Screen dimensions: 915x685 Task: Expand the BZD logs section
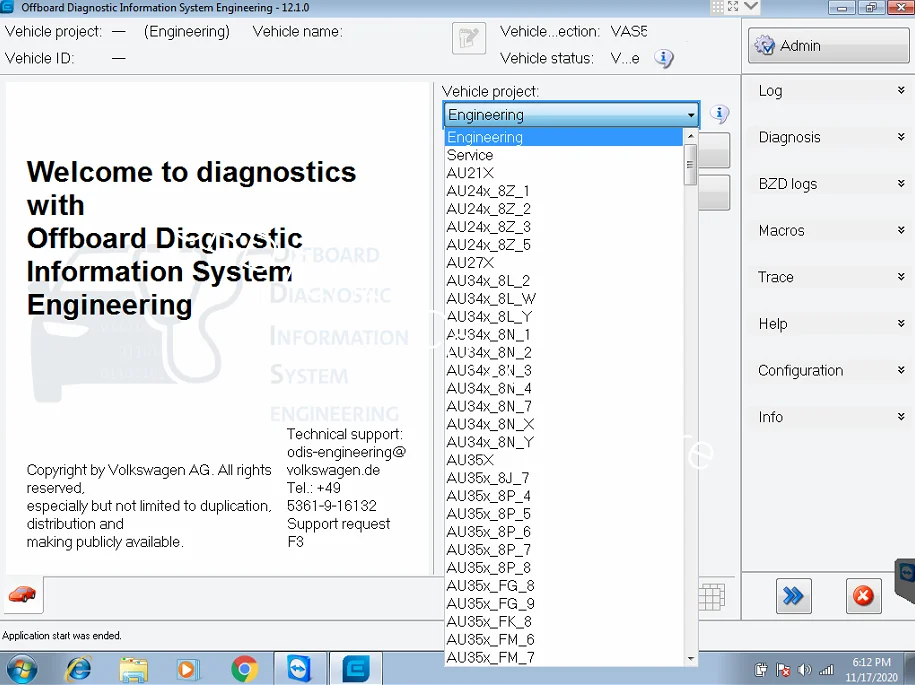pos(828,184)
